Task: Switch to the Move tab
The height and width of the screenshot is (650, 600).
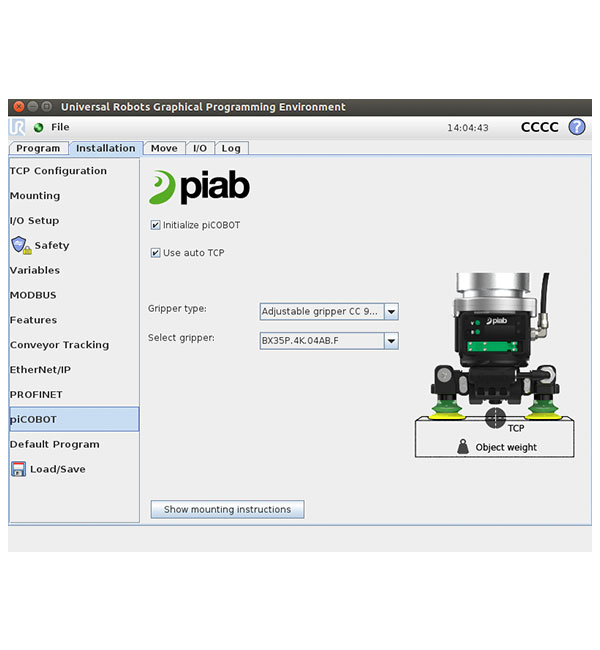Action: click(164, 148)
